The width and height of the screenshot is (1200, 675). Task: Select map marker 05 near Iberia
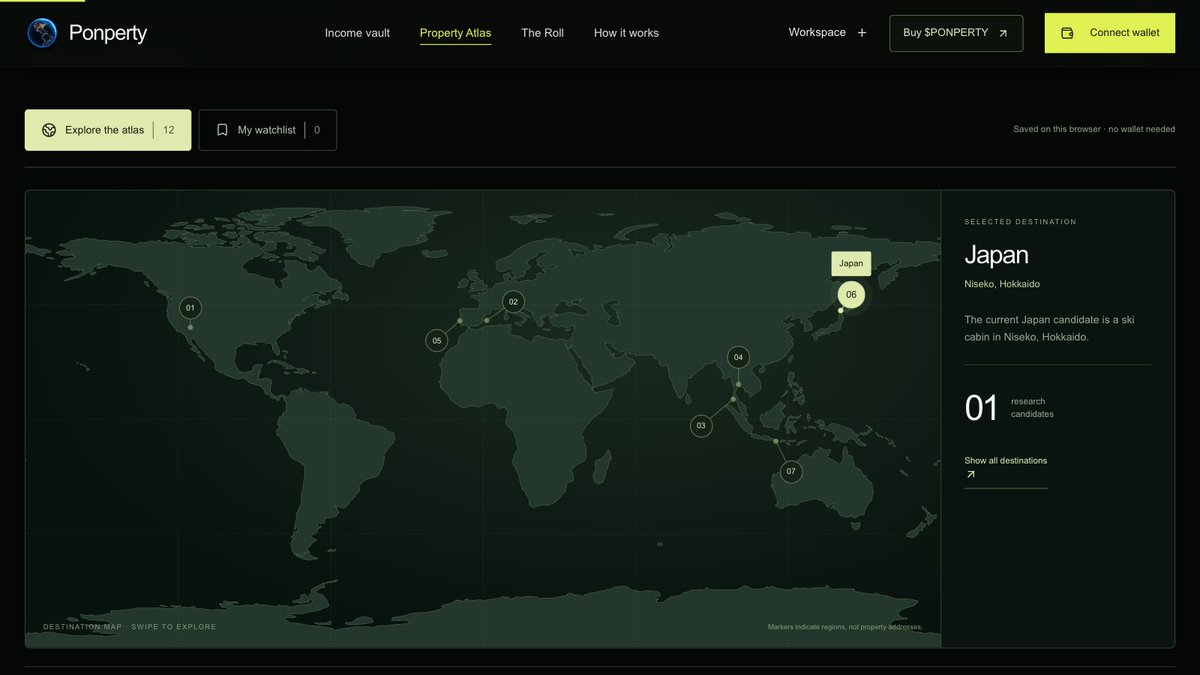[436, 341]
